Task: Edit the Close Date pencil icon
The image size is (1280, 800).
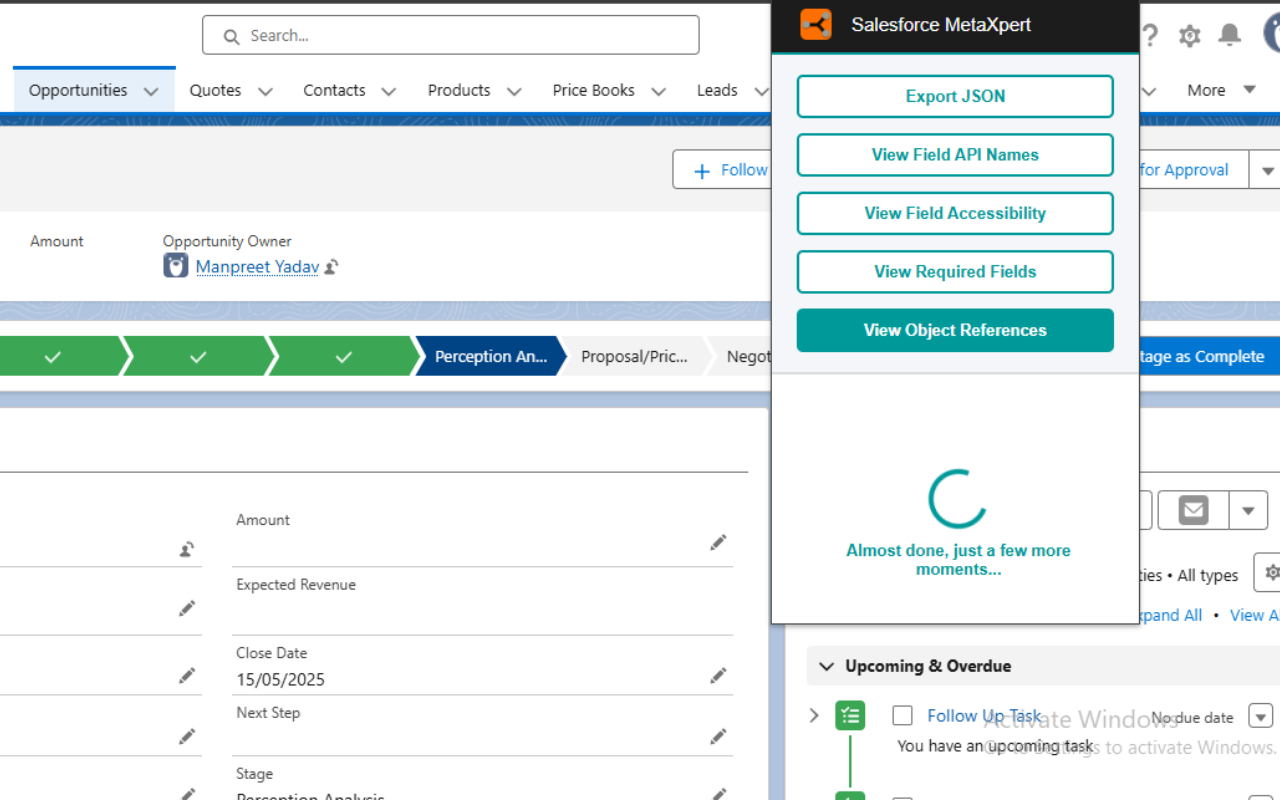Action: 718,676
